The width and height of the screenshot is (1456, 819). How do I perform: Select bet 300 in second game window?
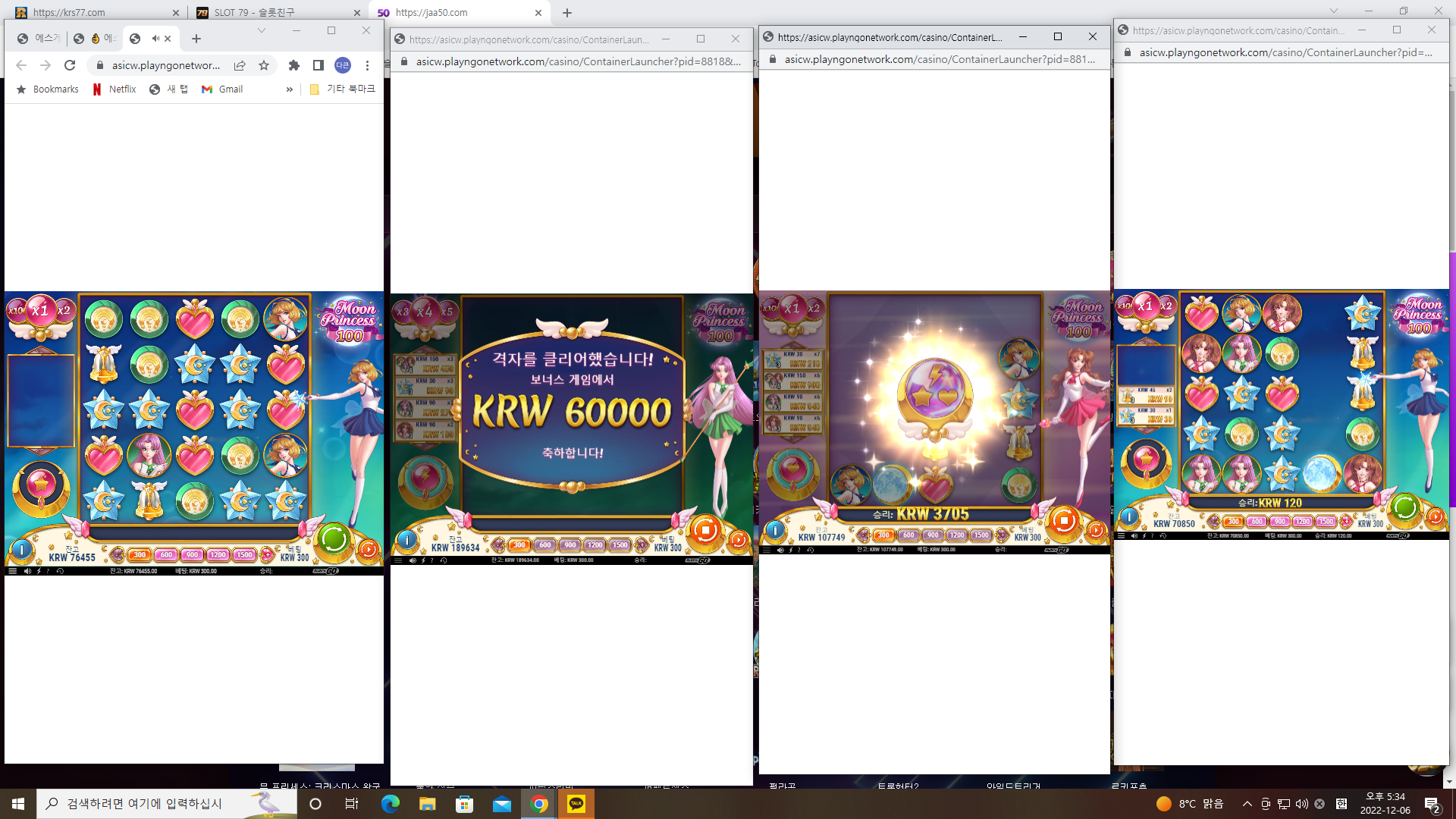point(519,544)
